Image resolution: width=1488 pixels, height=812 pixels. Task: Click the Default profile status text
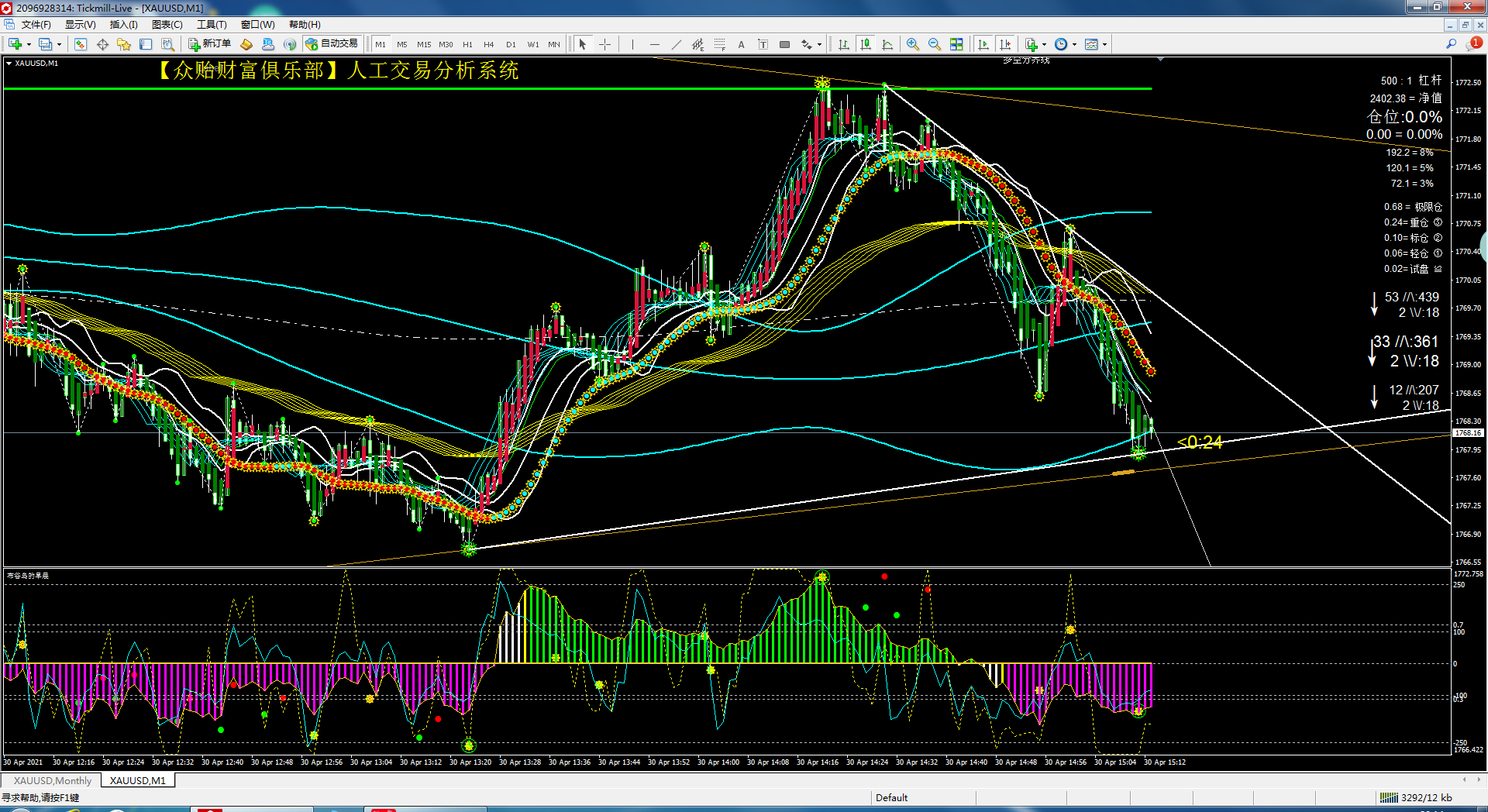891,797
